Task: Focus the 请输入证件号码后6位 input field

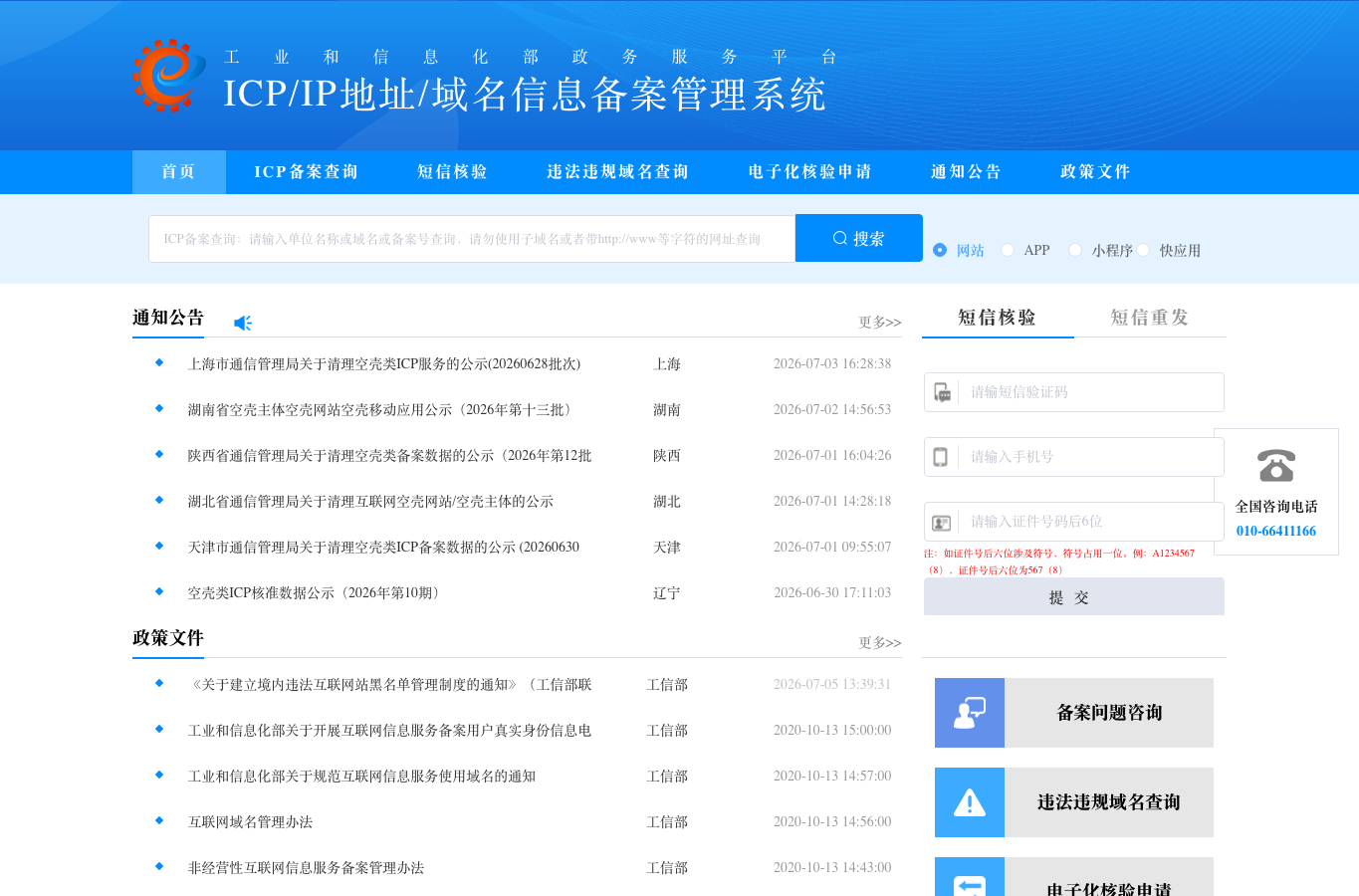Action: (1074, 522)
